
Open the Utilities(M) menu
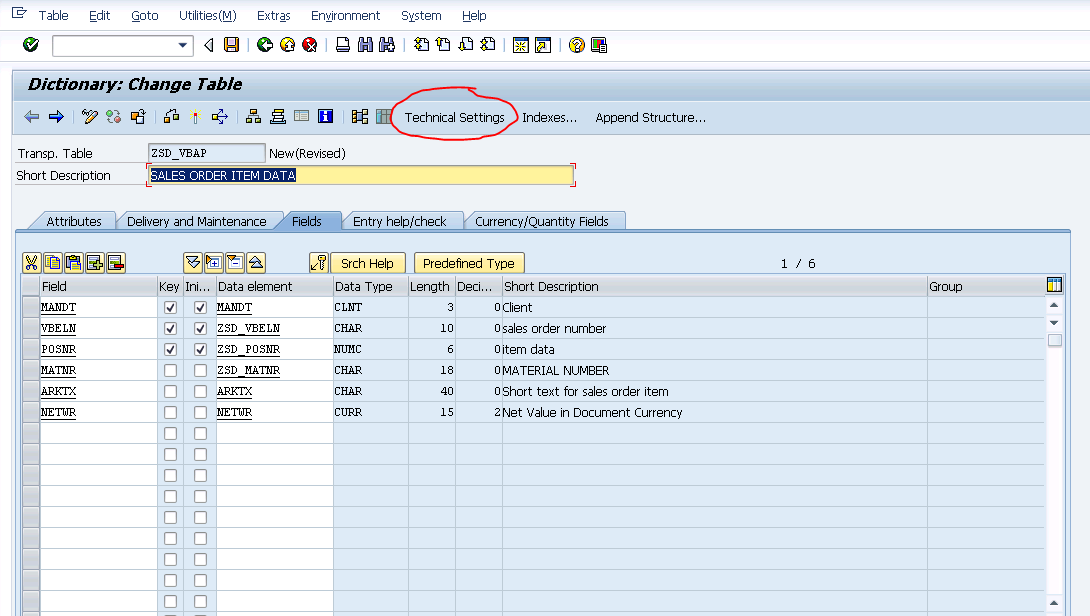(207, 15)
